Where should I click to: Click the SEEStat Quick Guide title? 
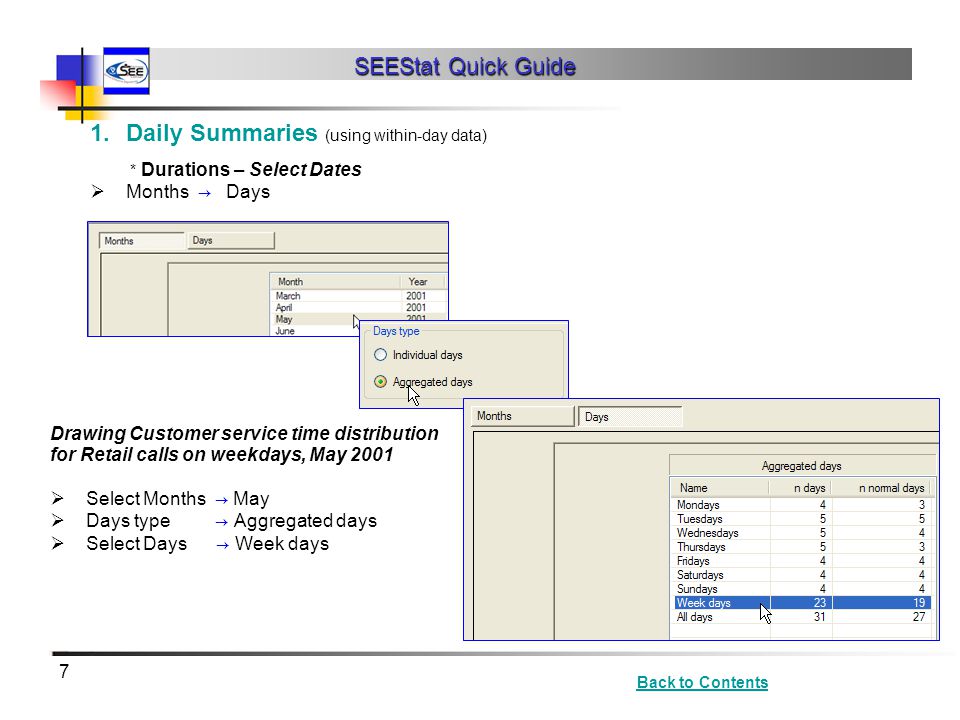click(465, 67)
